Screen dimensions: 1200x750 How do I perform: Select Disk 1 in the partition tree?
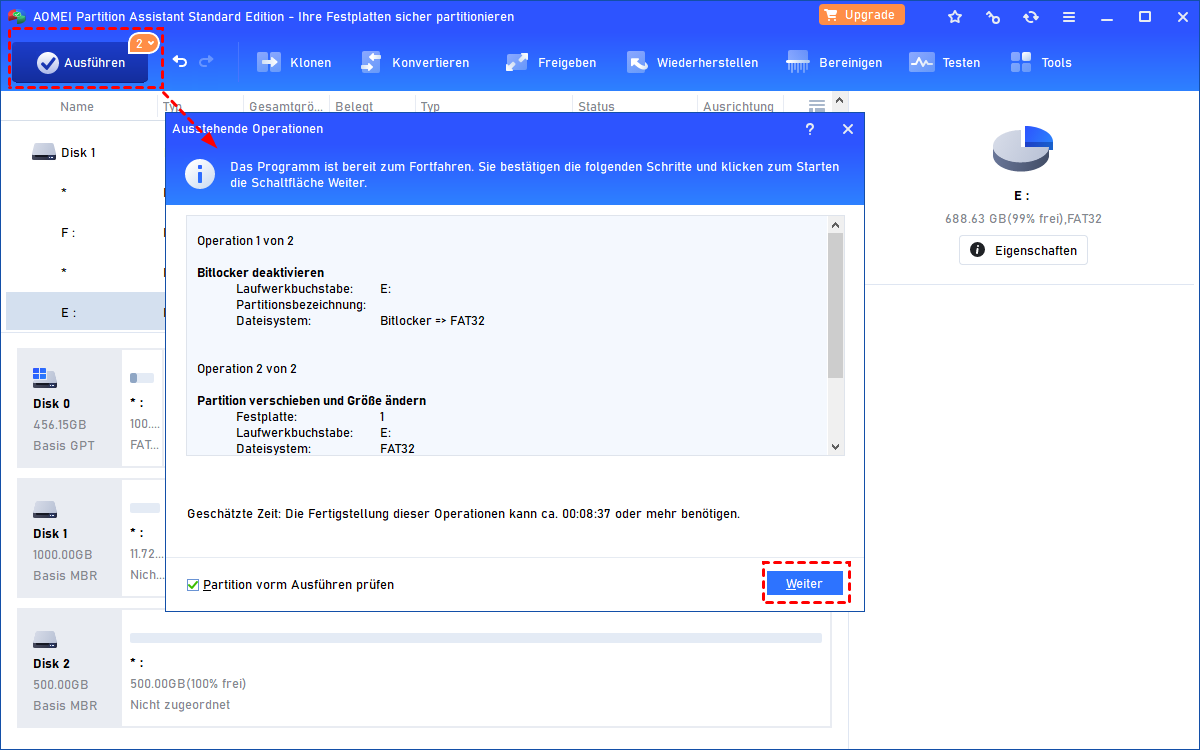pyautogui.click(x=78, y=152)
